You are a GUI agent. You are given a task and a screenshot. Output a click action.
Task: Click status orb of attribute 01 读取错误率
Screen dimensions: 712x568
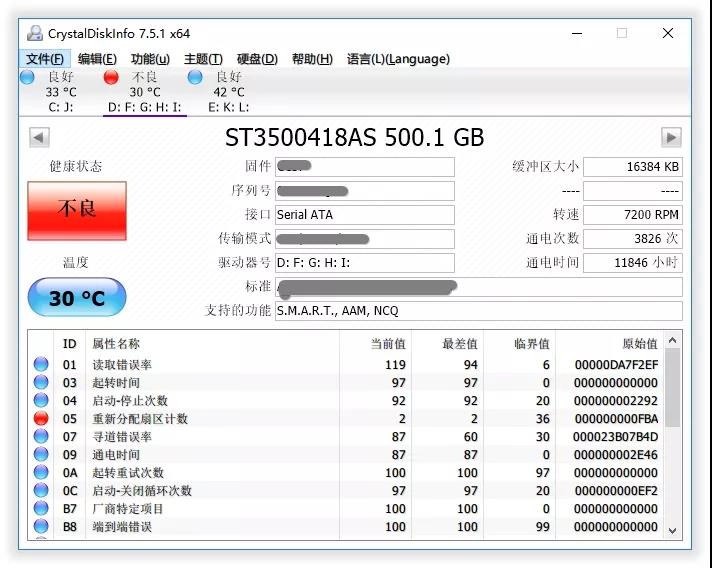click(x=41, y=364)
